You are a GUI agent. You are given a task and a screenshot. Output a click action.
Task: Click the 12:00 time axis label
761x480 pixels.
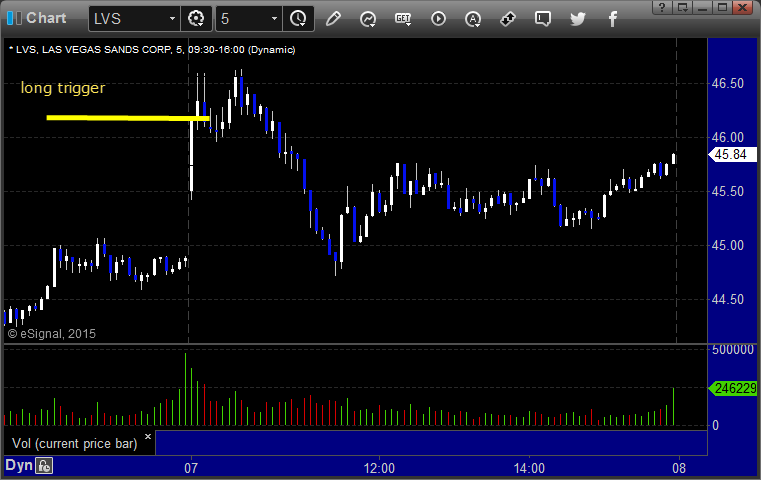pos(379,468)
